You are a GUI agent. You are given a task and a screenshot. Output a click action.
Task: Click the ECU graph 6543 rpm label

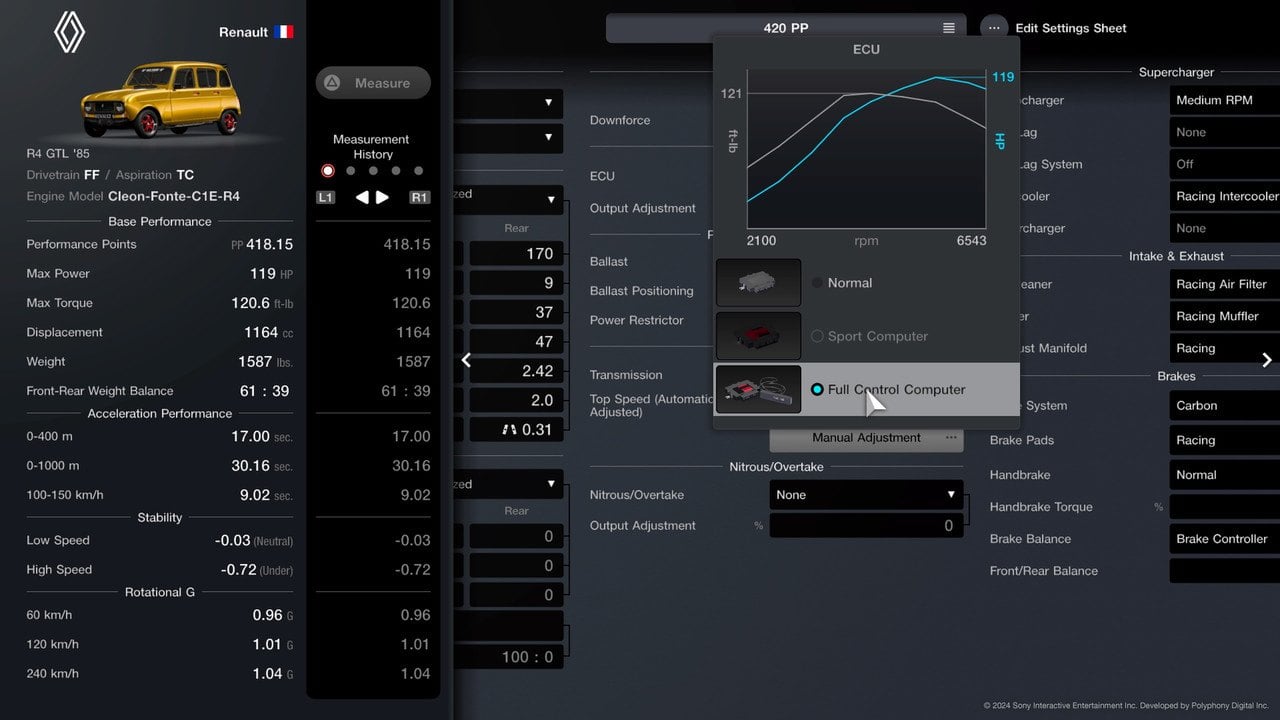[x=971, y=240]
